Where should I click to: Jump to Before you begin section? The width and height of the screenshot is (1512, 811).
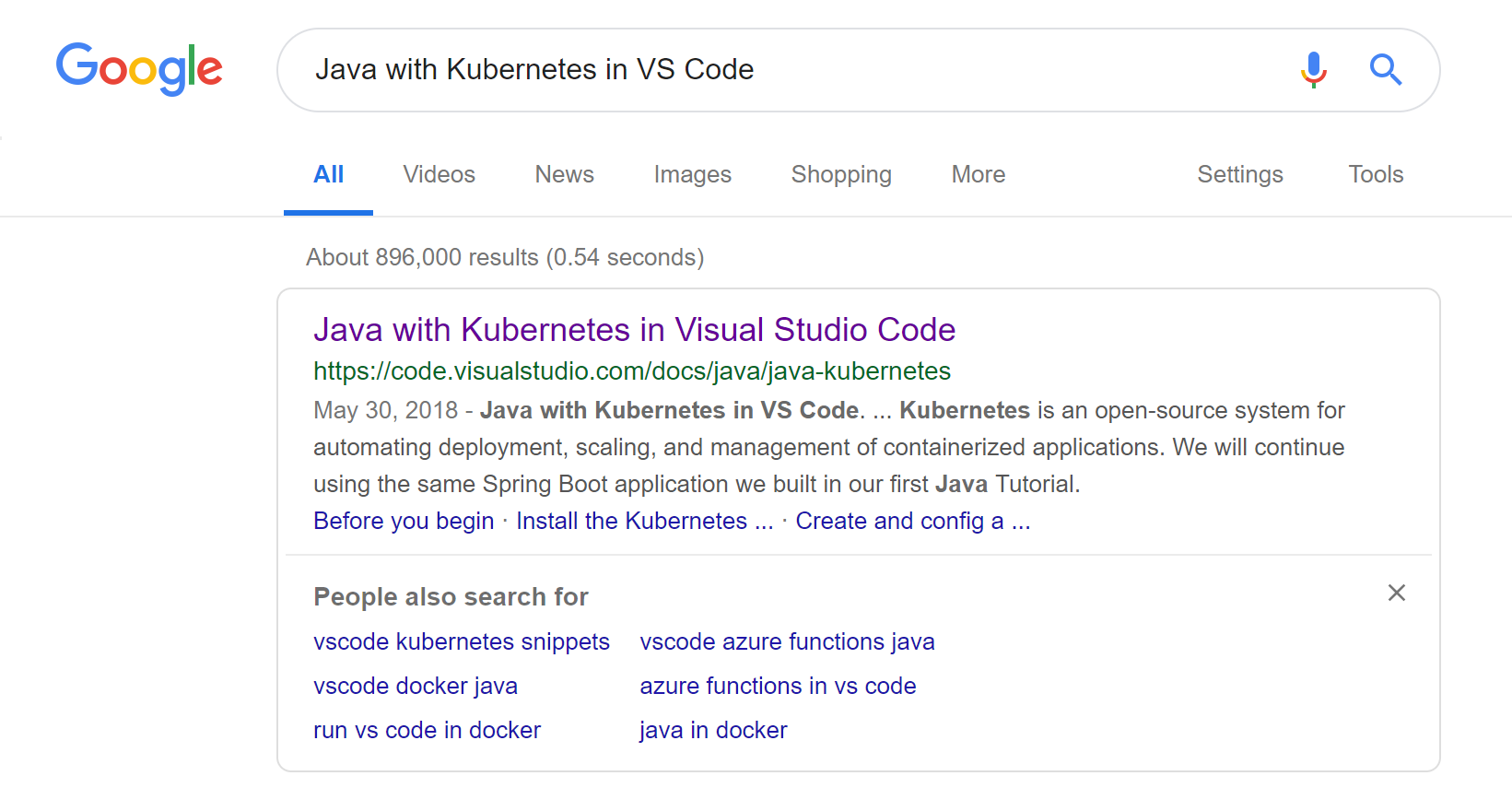tap(404, 521)
